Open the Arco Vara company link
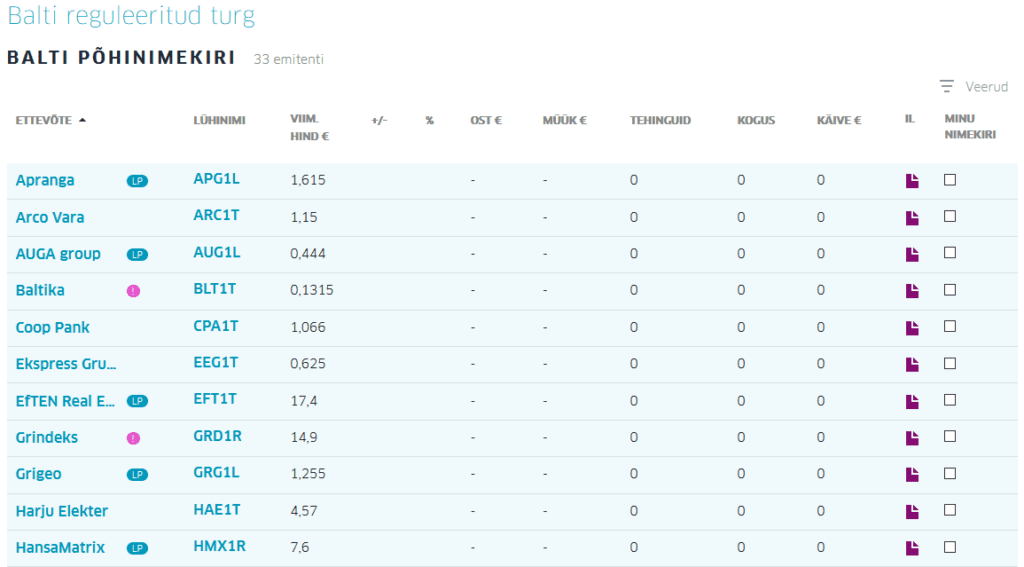The width and height of the screenshot is (1024, 567). pos(50,218)
